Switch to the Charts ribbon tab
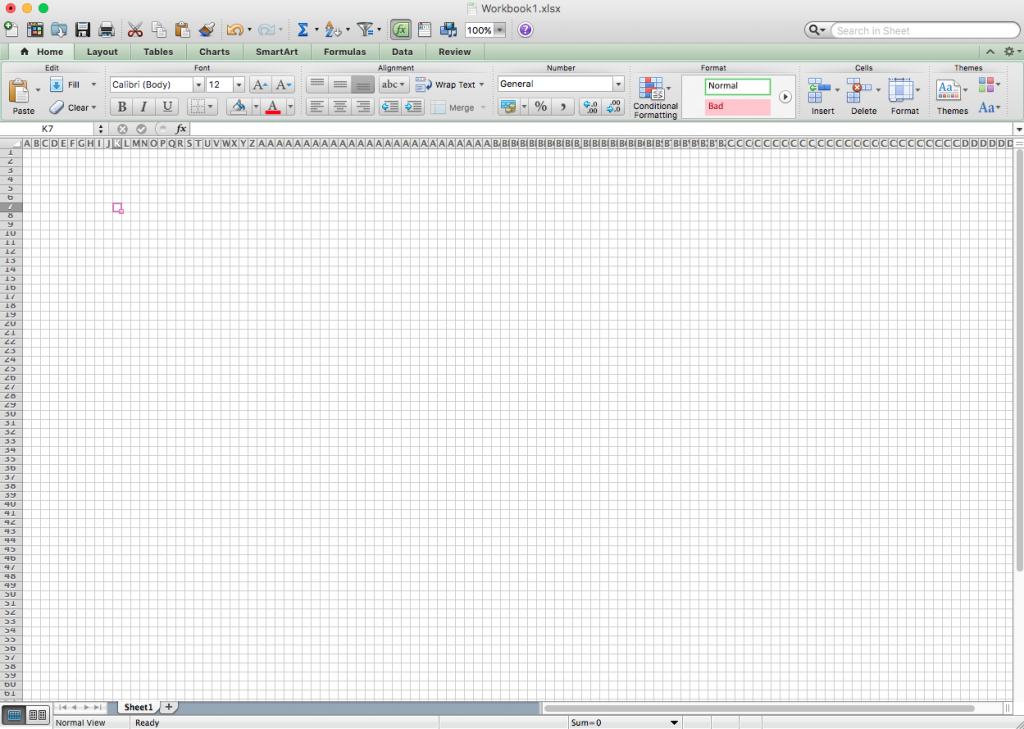The image size is (1024, 729). tap(215, 52)
